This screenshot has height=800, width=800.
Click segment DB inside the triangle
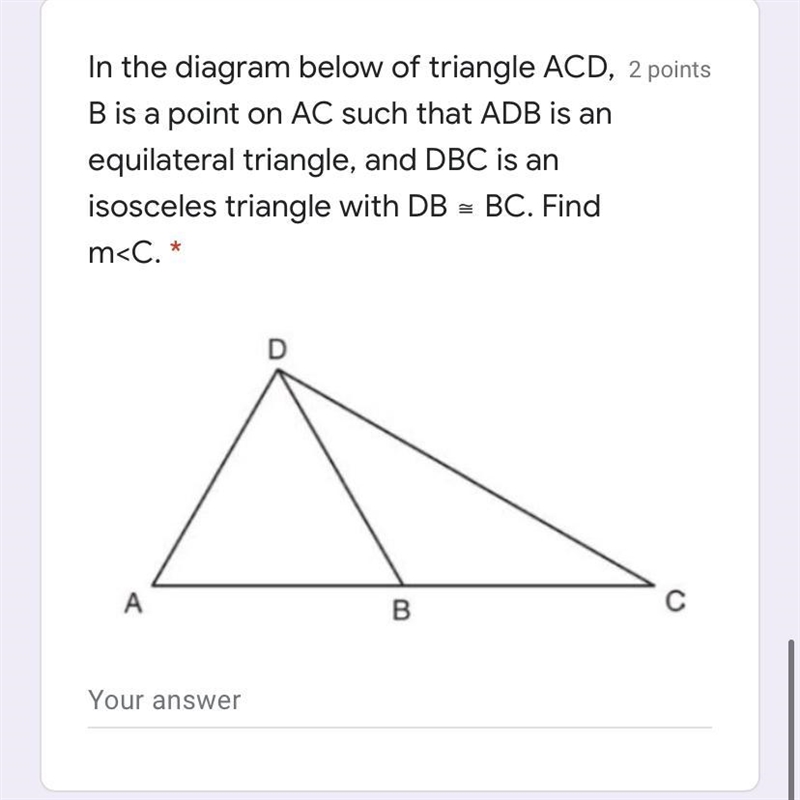340,478
